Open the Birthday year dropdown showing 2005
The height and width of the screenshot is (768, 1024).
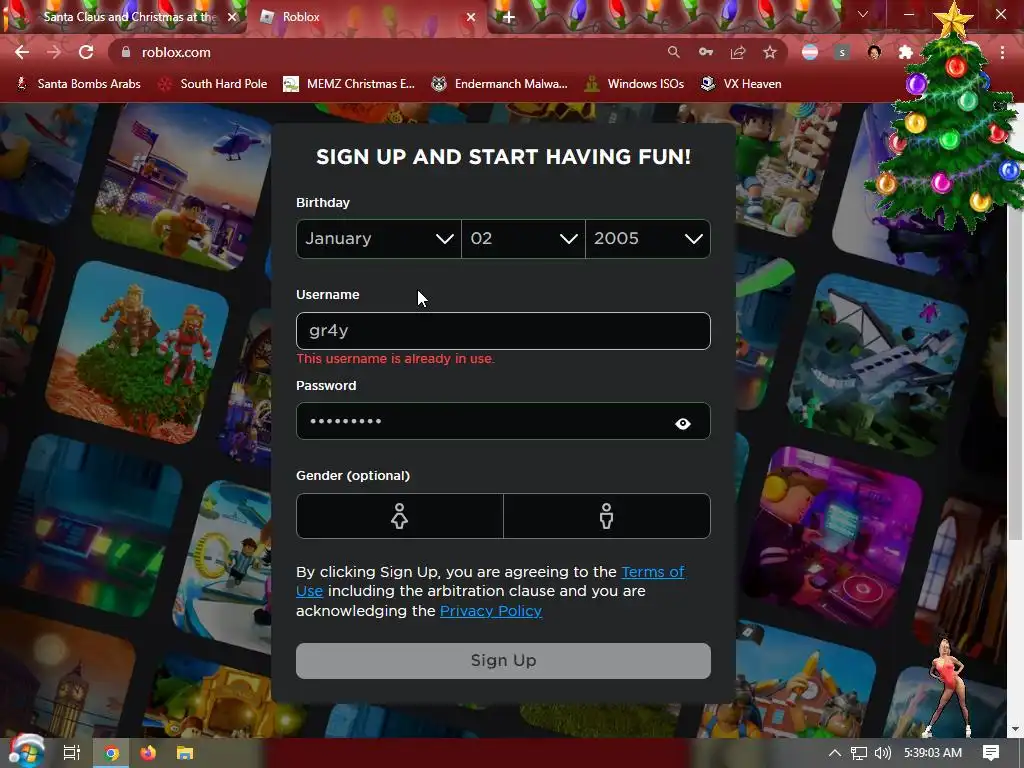click(648, 238)
